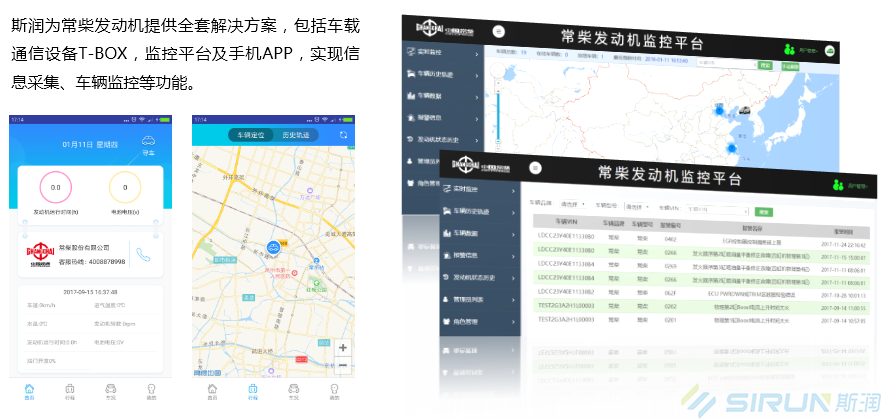
Task: Zoom out with the map minus button
Action: [343, 365]
